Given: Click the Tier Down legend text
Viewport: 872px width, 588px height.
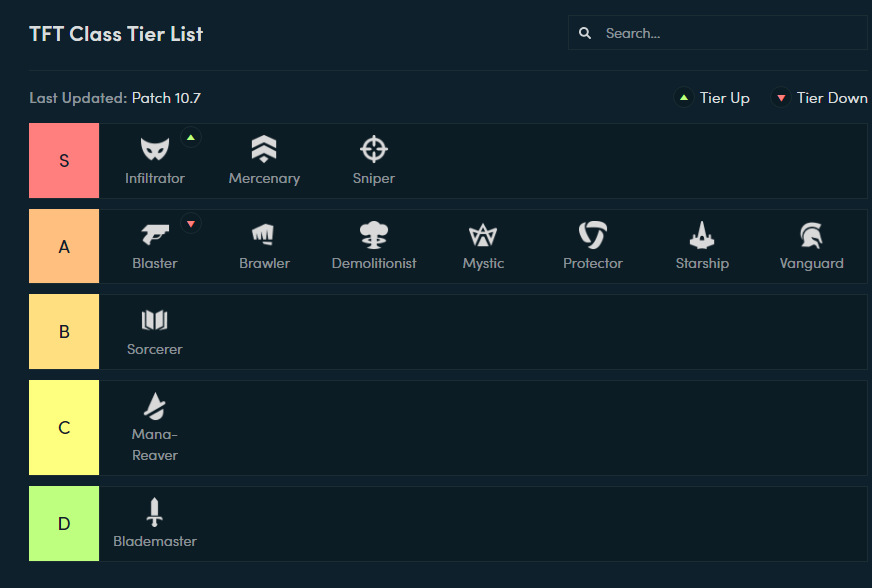Looking at the screenshot, I should (x=832, y=98).
